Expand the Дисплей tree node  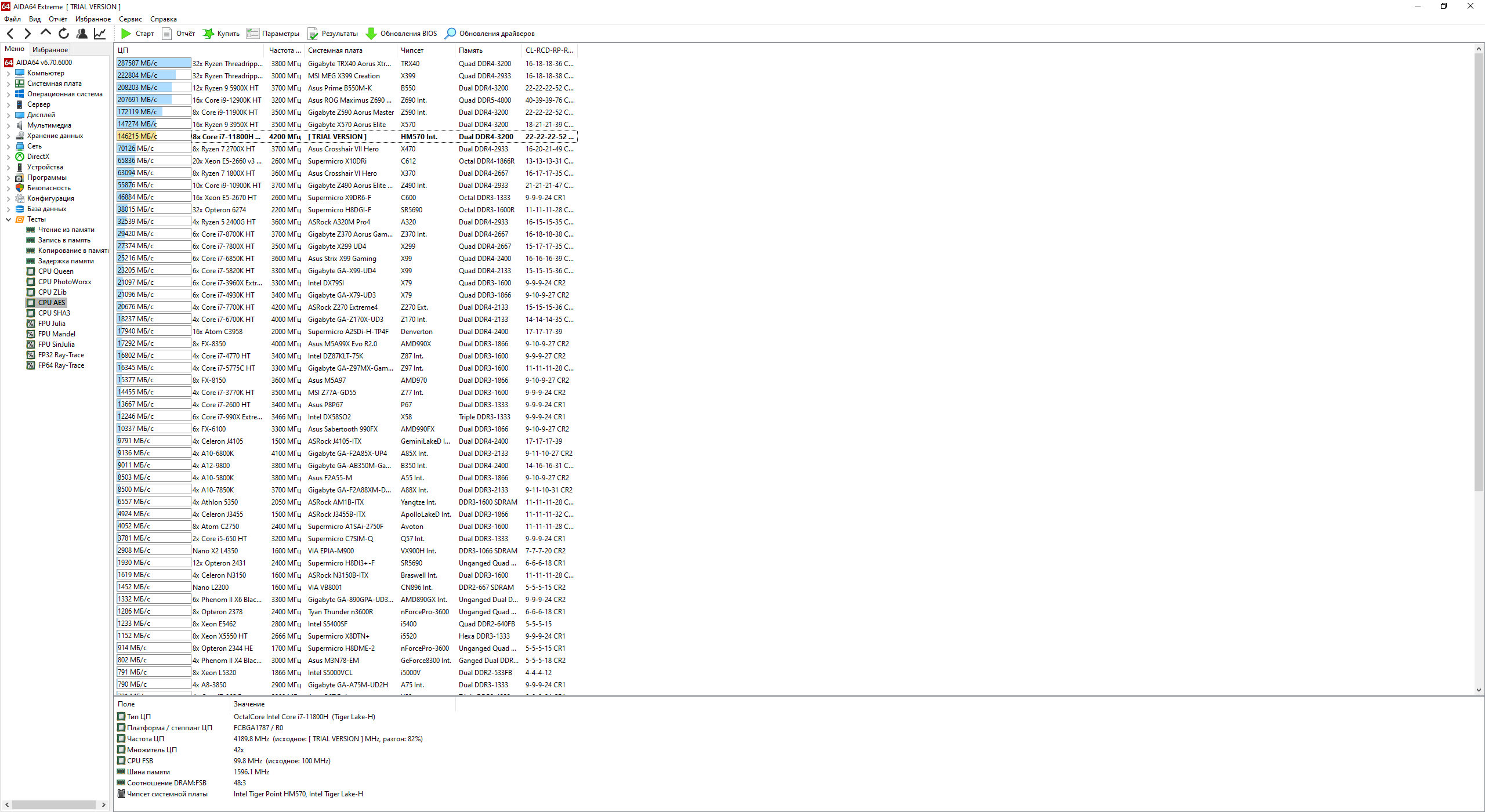click(8, 115)
